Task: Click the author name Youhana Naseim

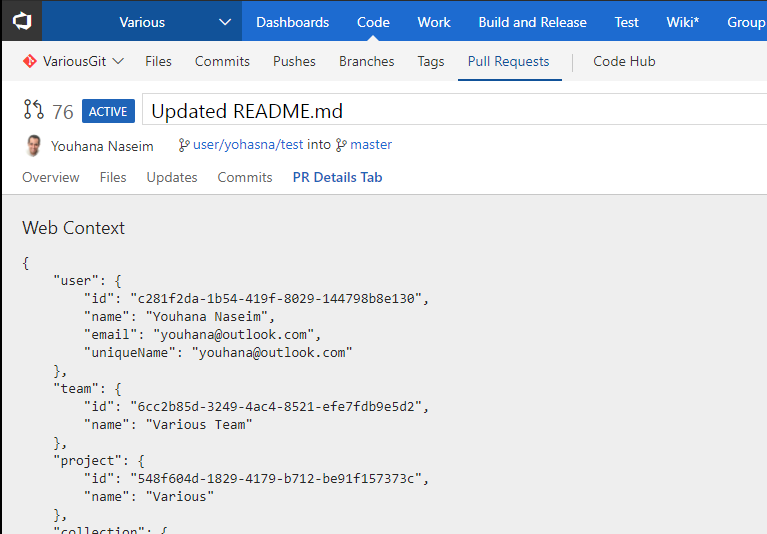Action: click(102, 146)
